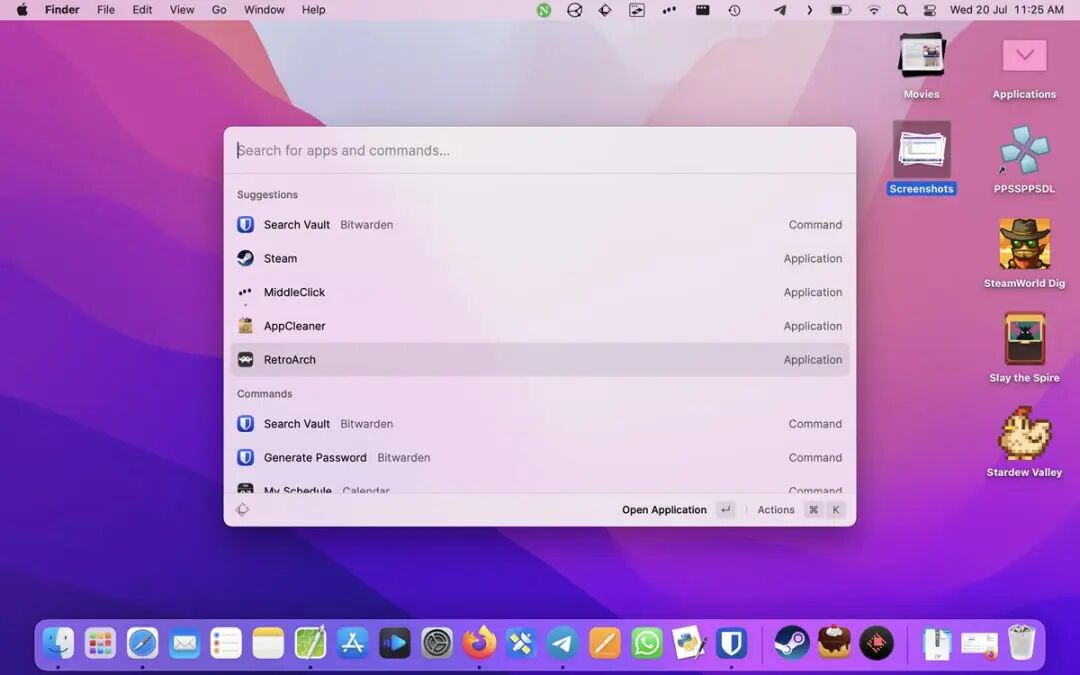
Task: Open Control Center in menu bar
Action: click(930, 10)
